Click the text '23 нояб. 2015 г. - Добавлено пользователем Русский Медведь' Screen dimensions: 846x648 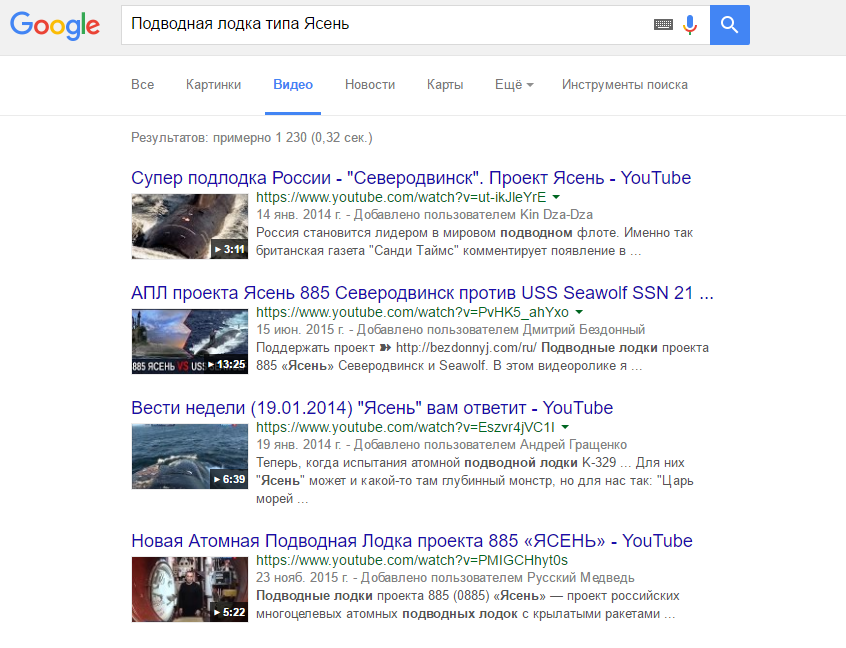click(x=445, y=578)
